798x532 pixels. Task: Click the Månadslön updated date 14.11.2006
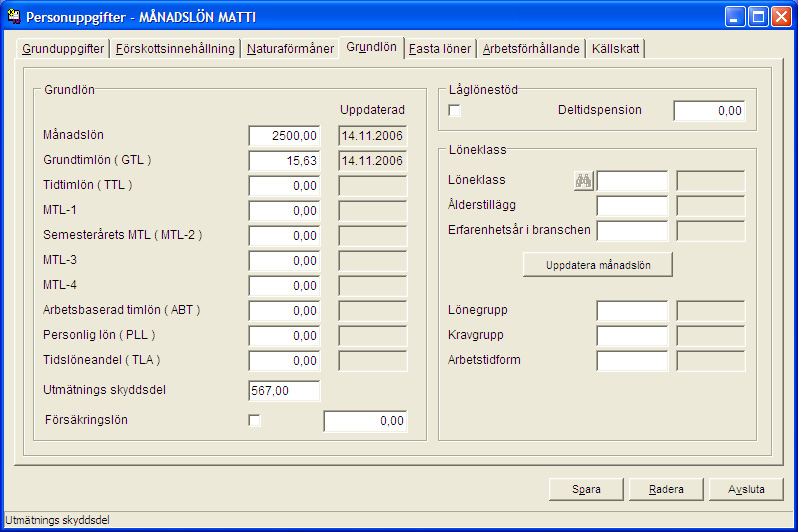(373, 136)
